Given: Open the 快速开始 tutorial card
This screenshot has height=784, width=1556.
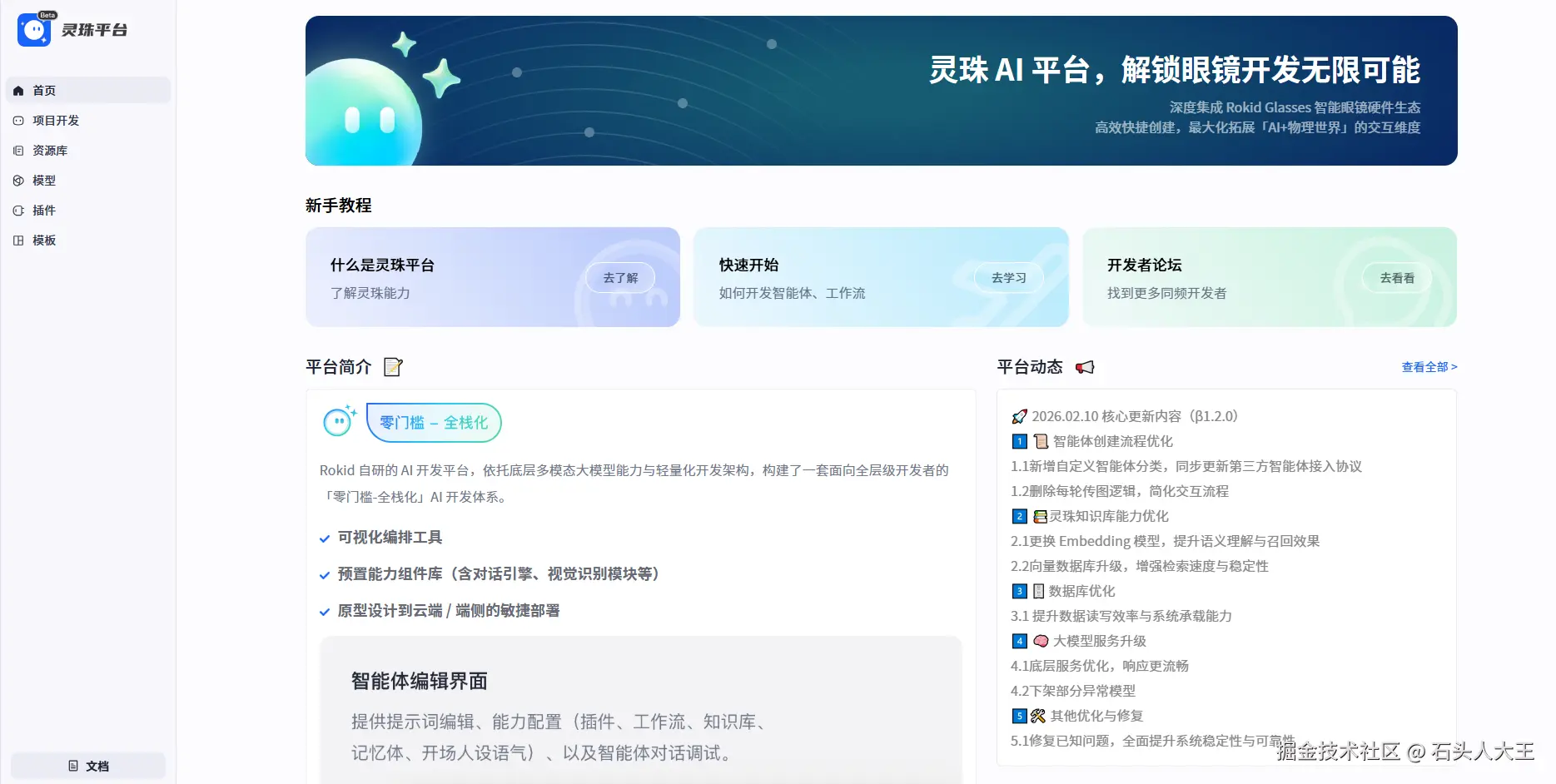Looking at the screenshot, I should pos(881,277).
